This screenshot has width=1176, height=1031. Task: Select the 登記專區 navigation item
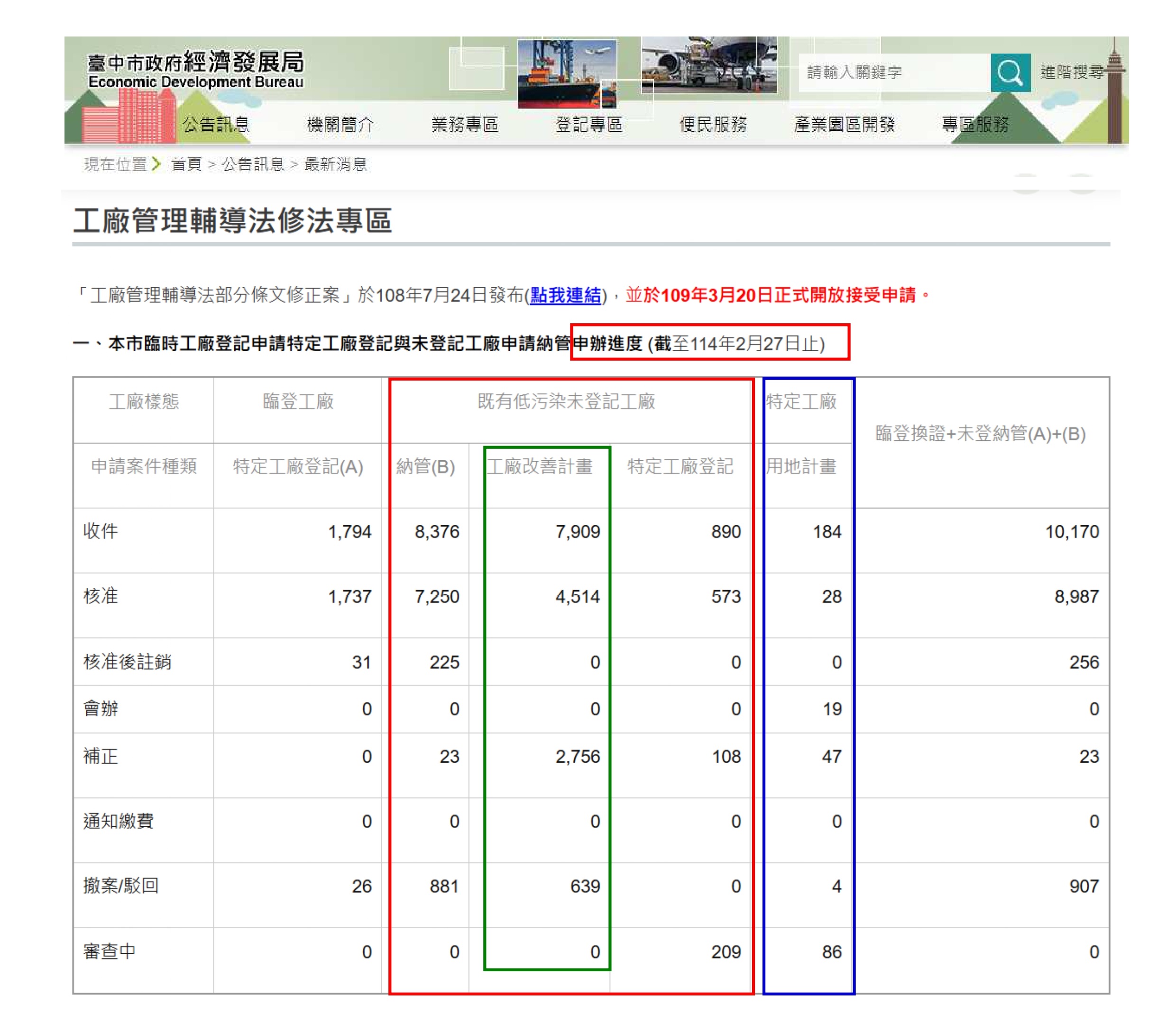point(588,124)
